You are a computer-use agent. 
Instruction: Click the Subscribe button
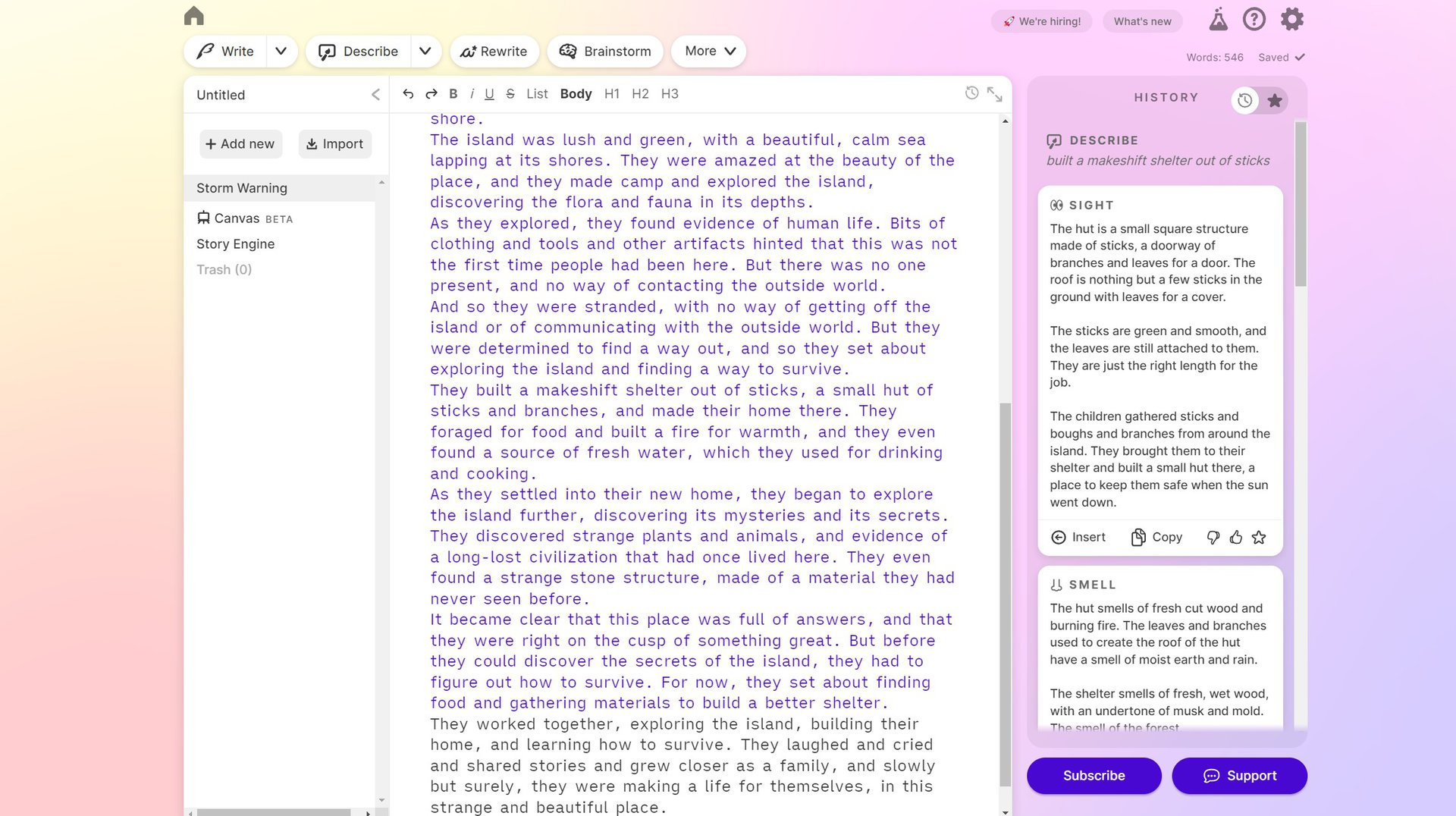pyautogui.click(x=1094, y=776)
